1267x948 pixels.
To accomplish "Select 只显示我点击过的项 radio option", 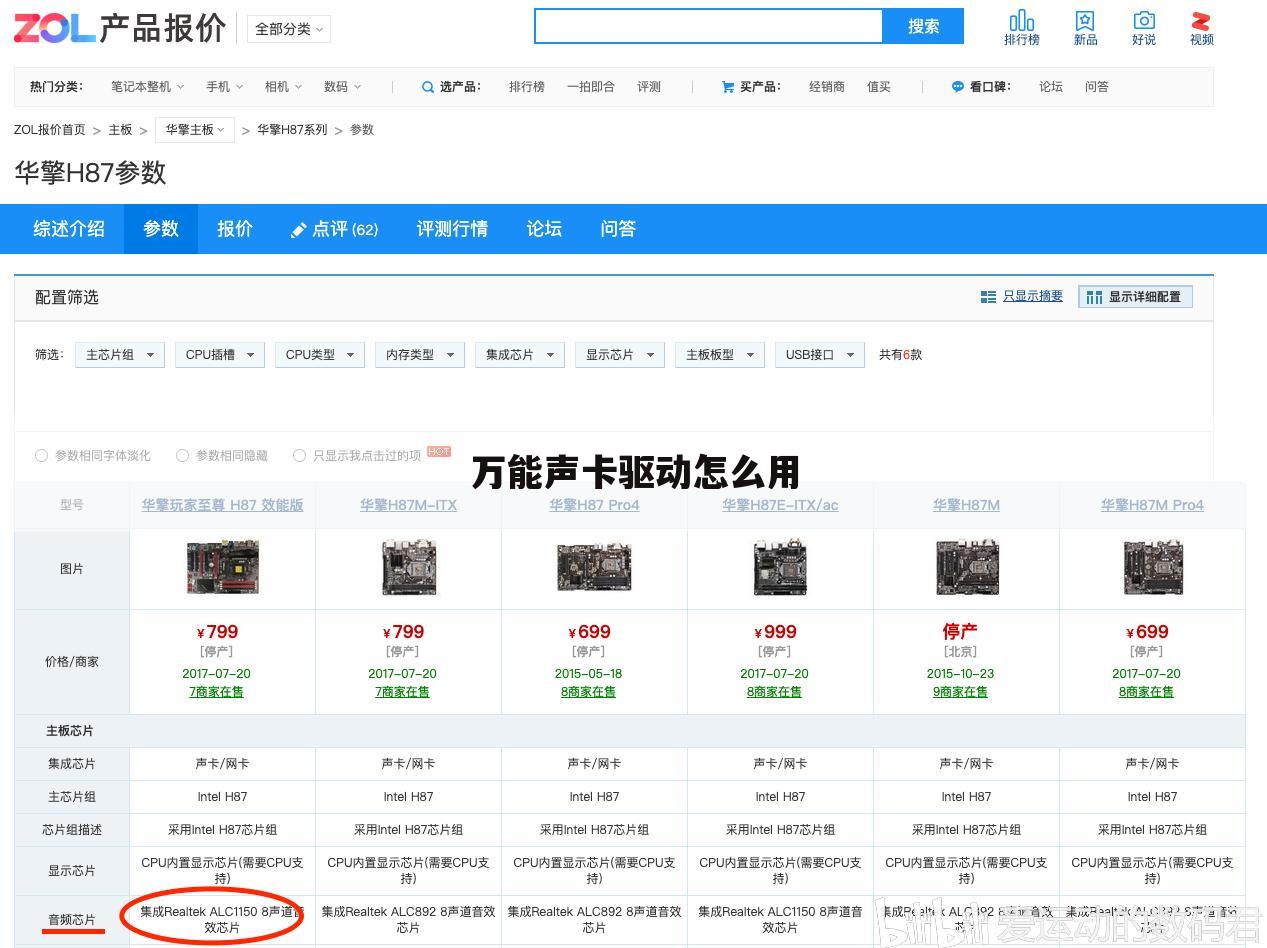I will pyautogui.click(x=299, y=456).
